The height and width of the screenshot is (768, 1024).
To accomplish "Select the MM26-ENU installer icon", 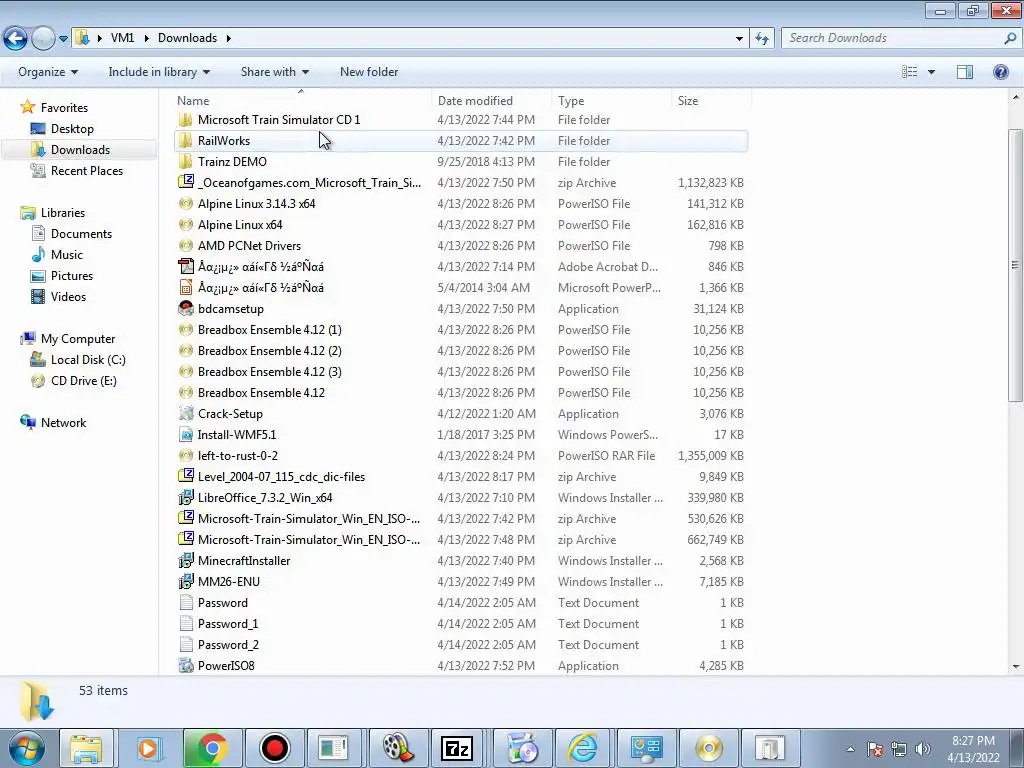I will click(x=185, y=581).
